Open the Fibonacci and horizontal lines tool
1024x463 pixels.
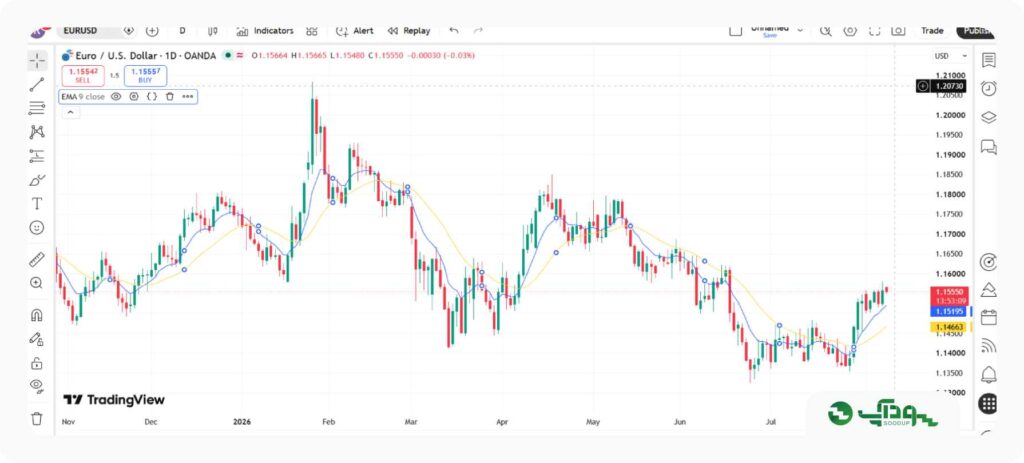tap(37, 108)
